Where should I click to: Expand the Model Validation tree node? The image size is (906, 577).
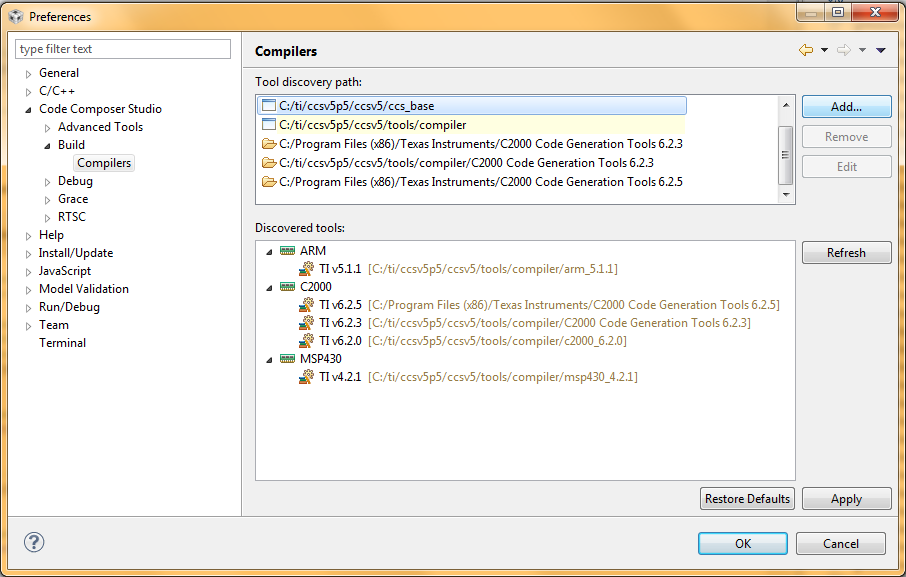tap(28, 290)
